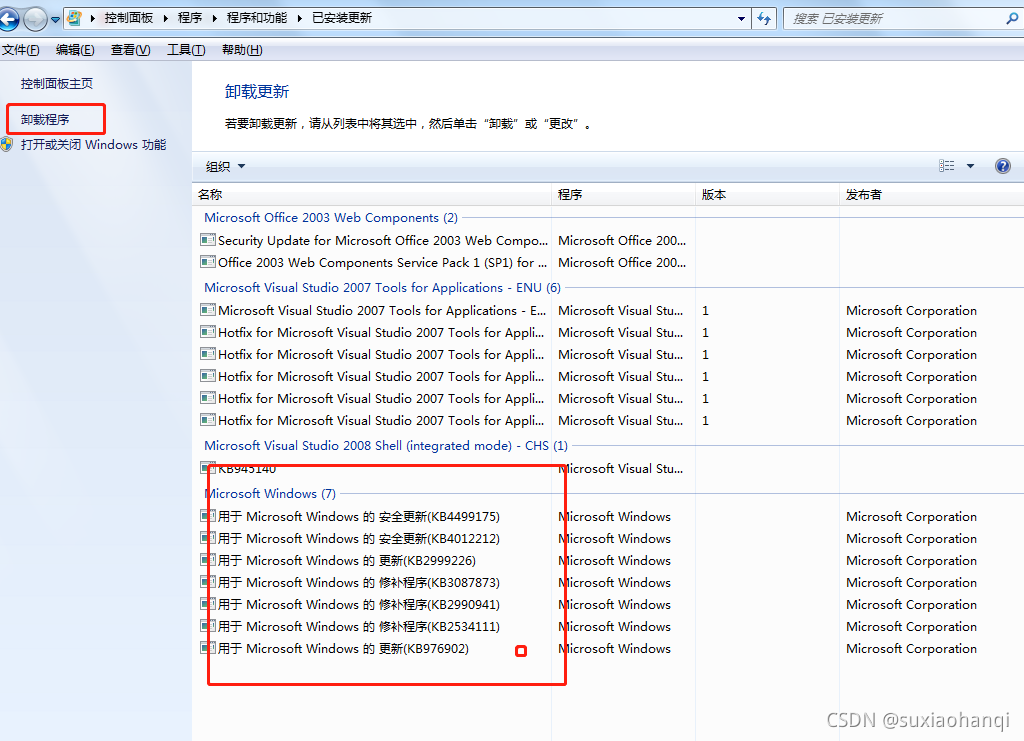Open 打开或关闭 Windows 功能 link
This screenshot has height=741, width=1024.
(x=93, y=144)
